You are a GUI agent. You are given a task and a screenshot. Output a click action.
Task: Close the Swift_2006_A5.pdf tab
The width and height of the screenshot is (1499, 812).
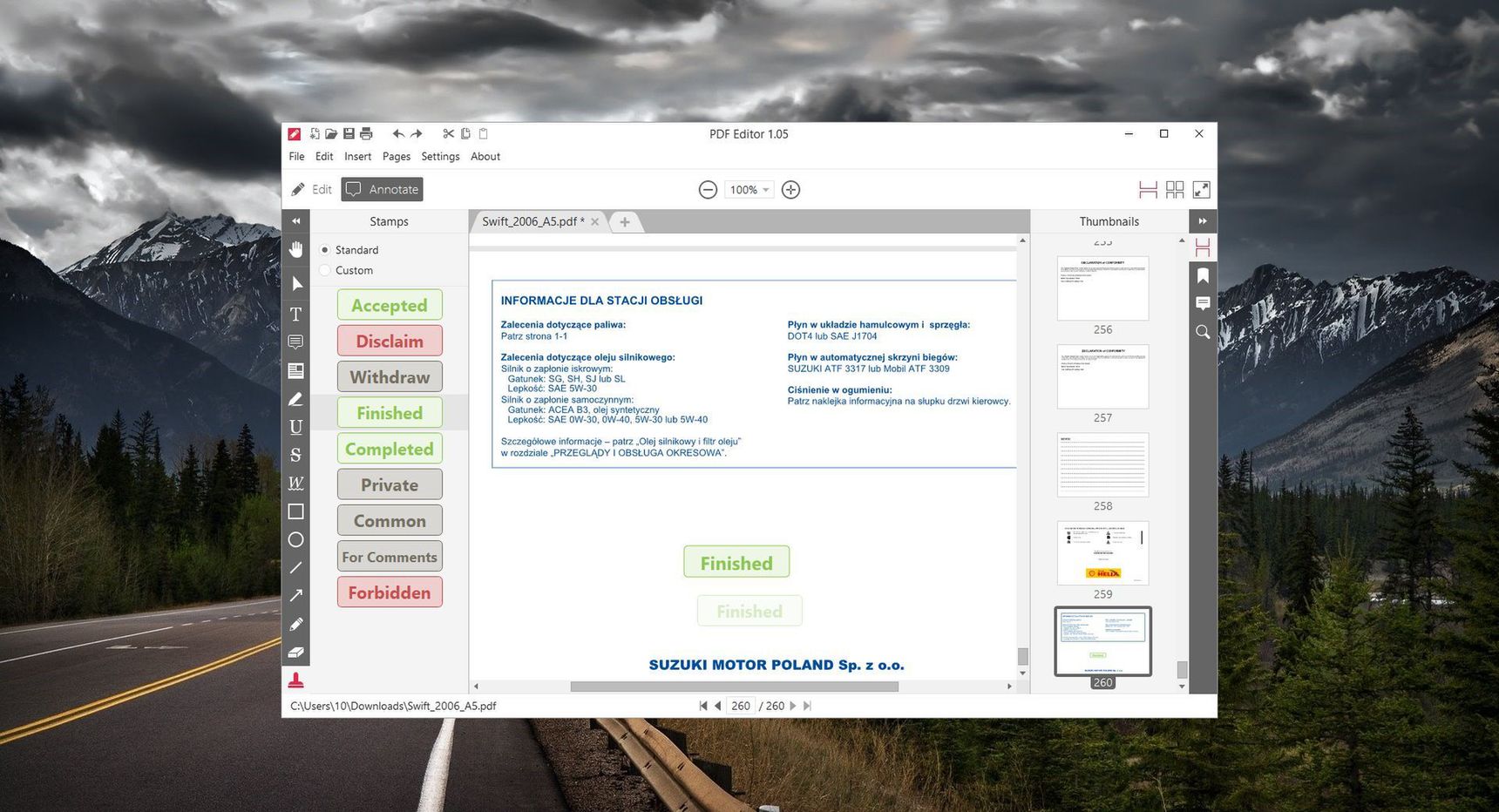(595, 222)
